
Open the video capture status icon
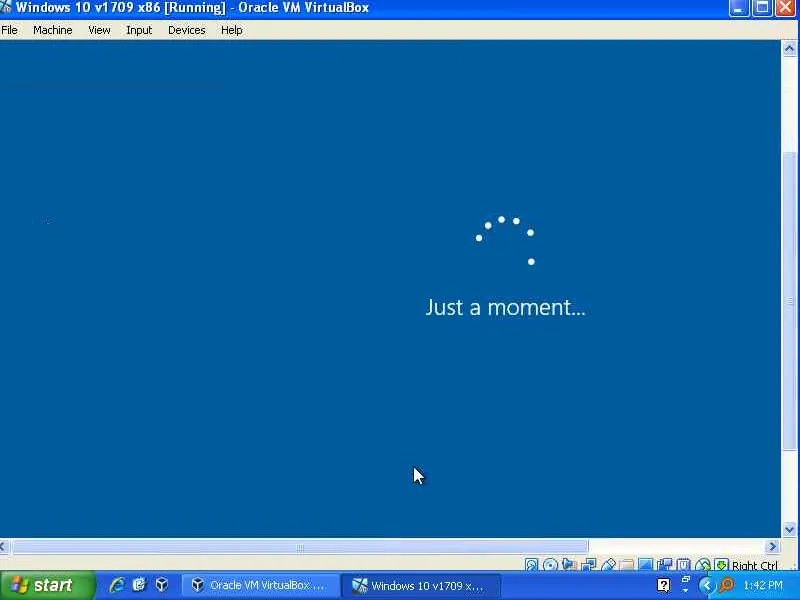(x=665, y=565)
